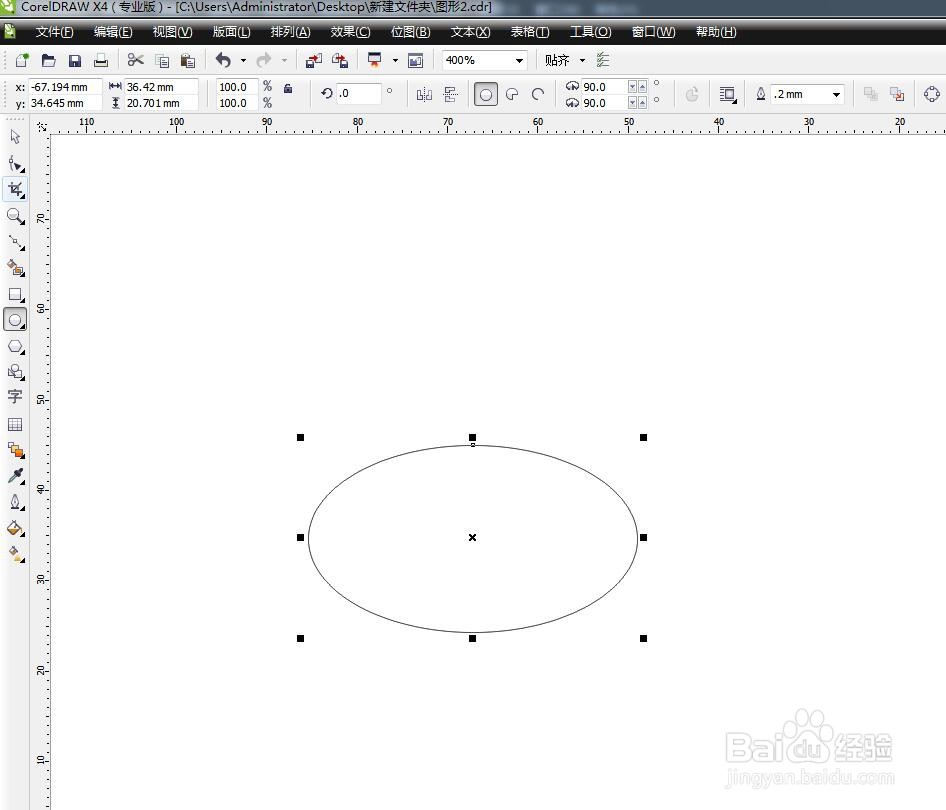Open the outline width dropdown
This screenshot has height=810, width=946.
pyautogui.click(x=836, y=94)
